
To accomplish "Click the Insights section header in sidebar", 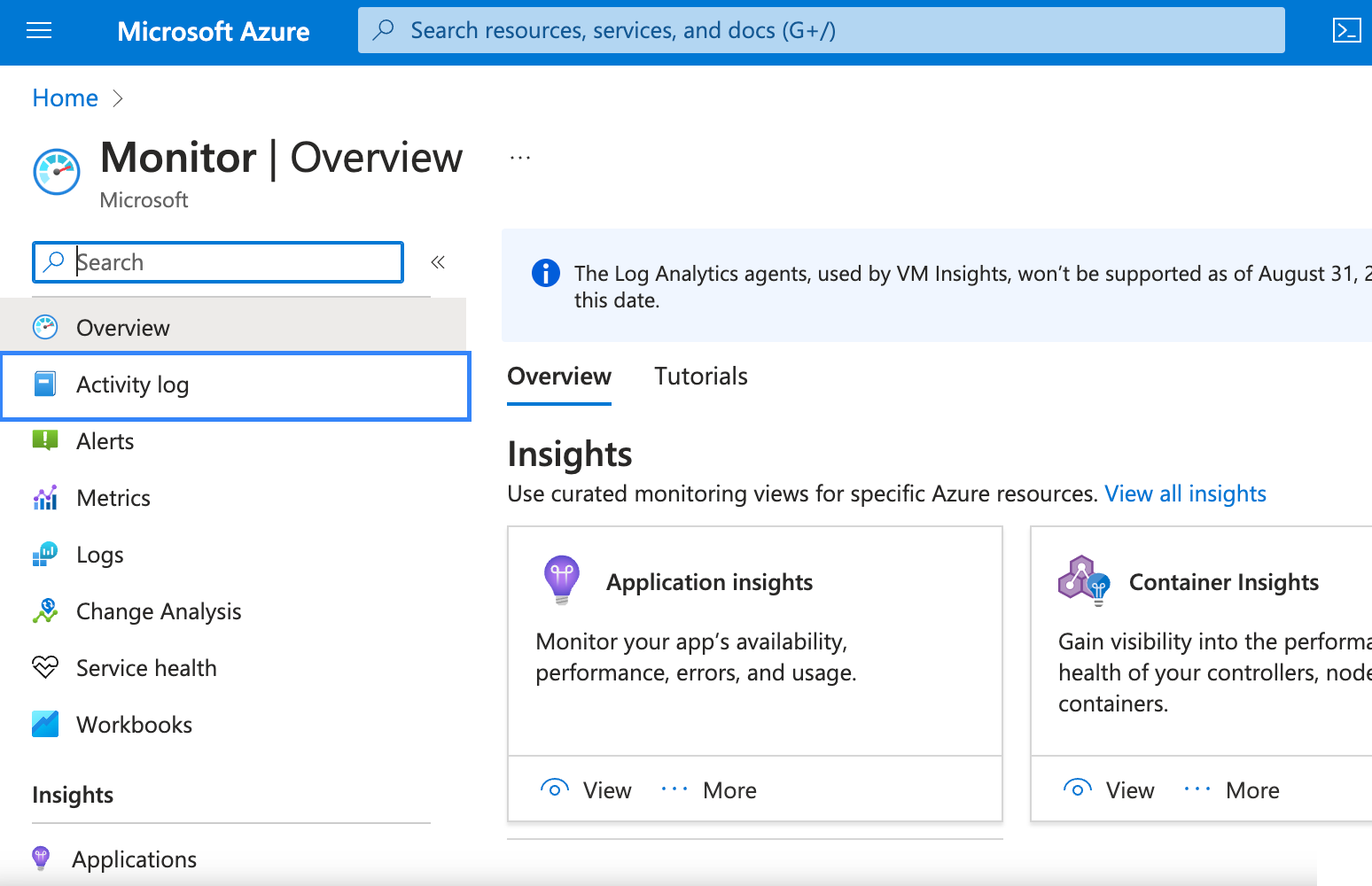I will [x=73, y=795].
